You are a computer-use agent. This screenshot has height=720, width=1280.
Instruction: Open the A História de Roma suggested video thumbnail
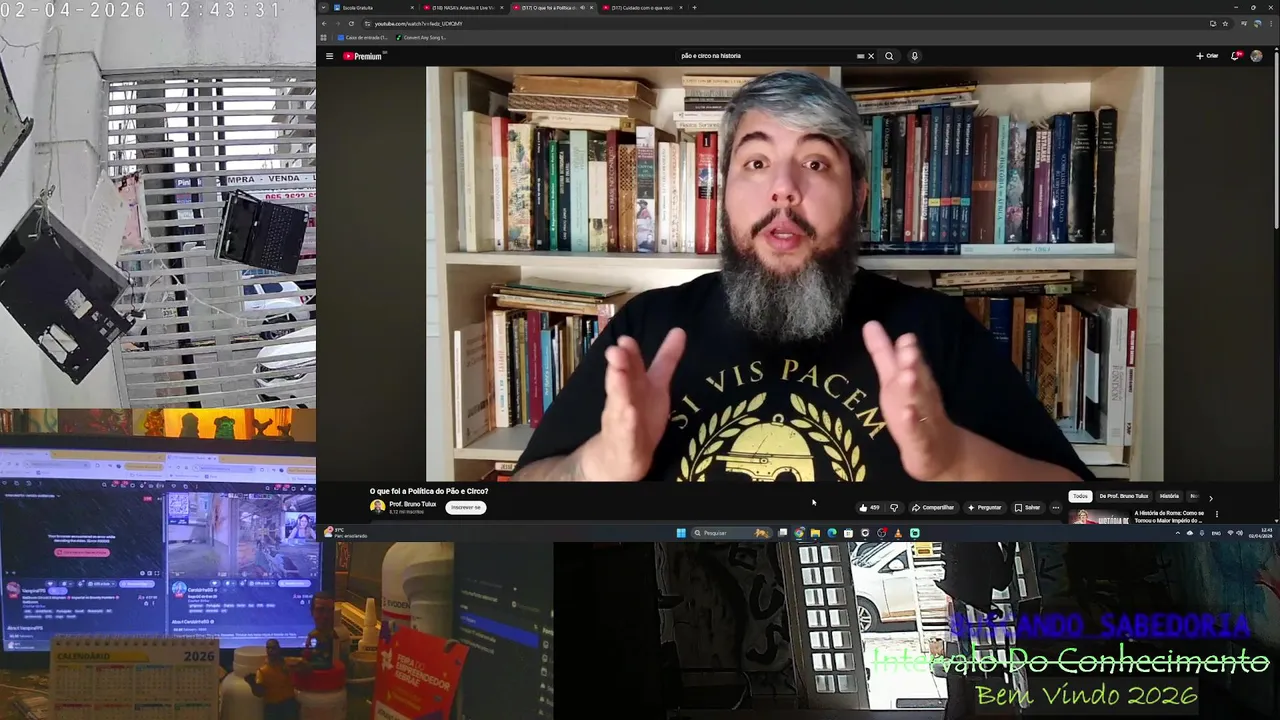tap(1099, 516)
